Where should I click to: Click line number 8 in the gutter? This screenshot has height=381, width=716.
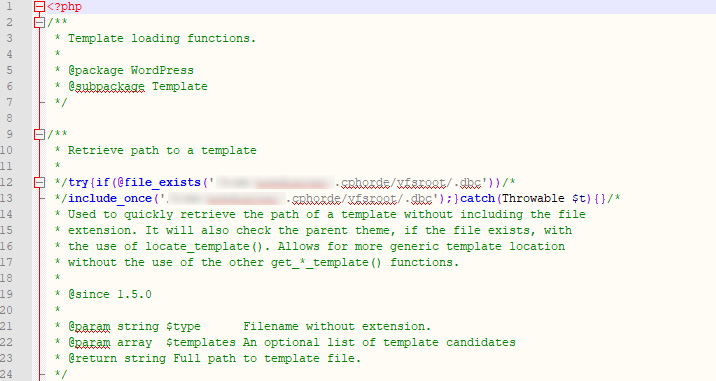pos(9,118)
